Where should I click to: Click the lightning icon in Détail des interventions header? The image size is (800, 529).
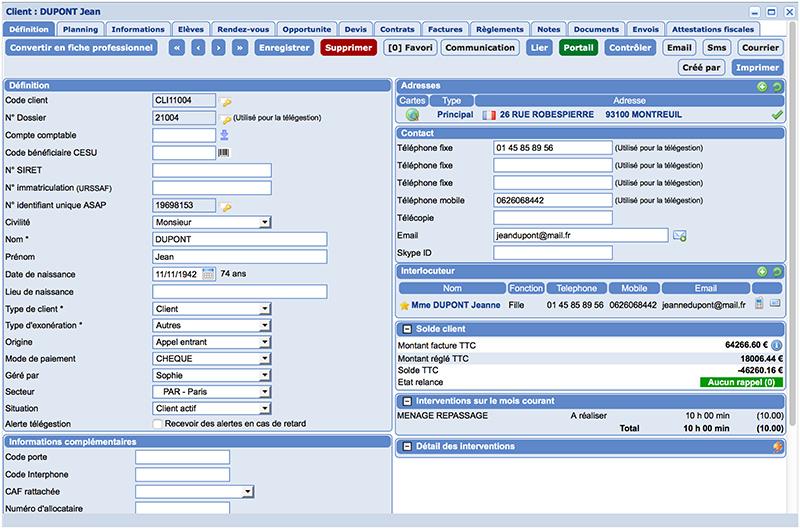pos(777,447)
